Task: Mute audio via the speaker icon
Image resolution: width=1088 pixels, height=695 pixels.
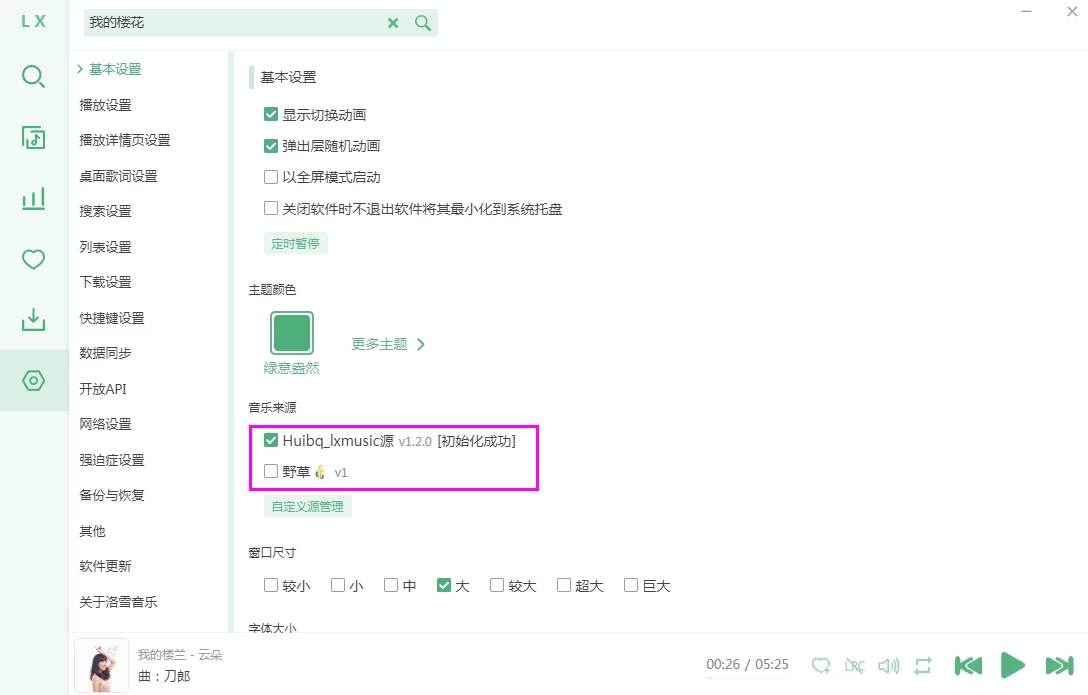Action: coord(889,665)
